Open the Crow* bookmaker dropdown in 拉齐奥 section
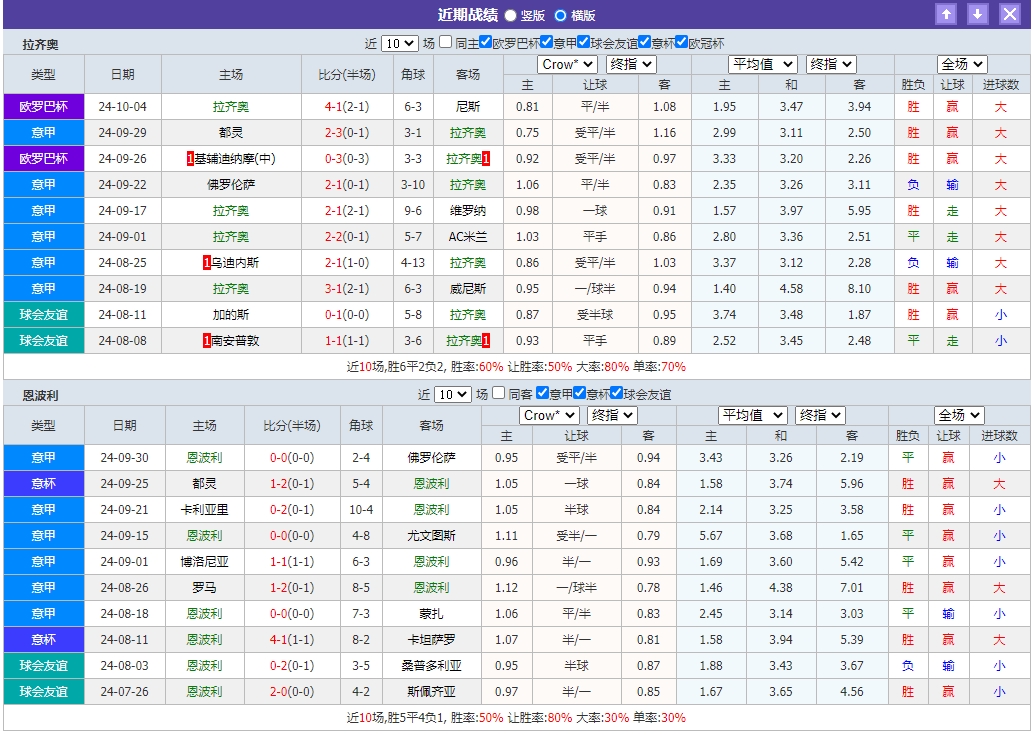Screen dimensions: 1032x735 tap(568, 63)
